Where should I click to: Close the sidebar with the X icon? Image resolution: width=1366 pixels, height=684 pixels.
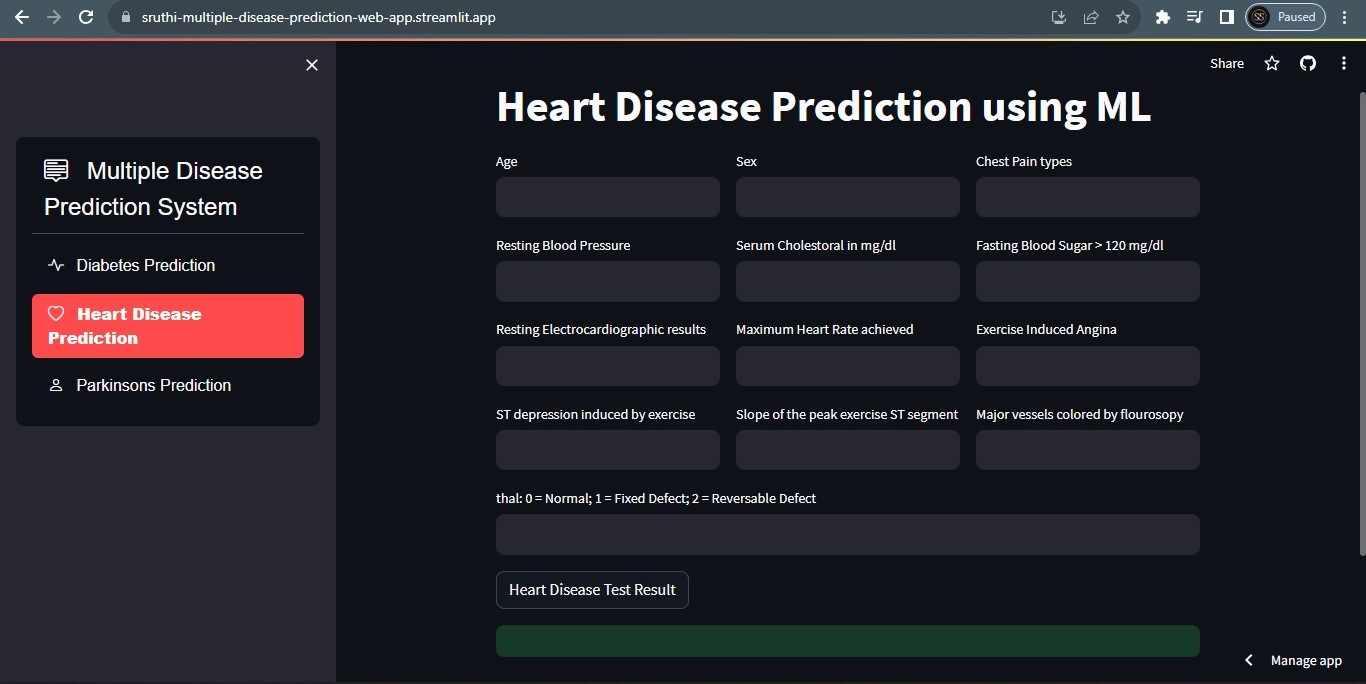312,65
